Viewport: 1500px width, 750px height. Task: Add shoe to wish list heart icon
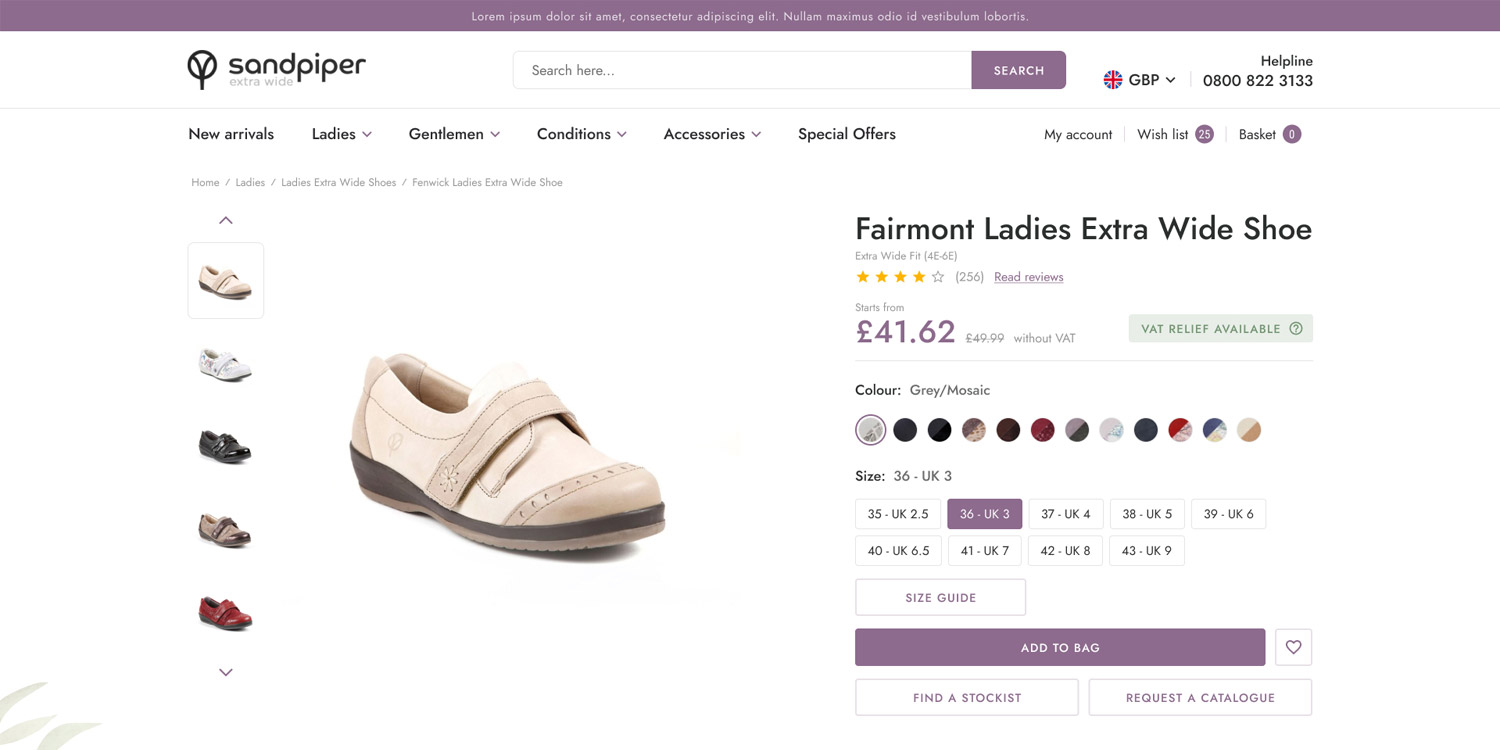(1293, 647)
